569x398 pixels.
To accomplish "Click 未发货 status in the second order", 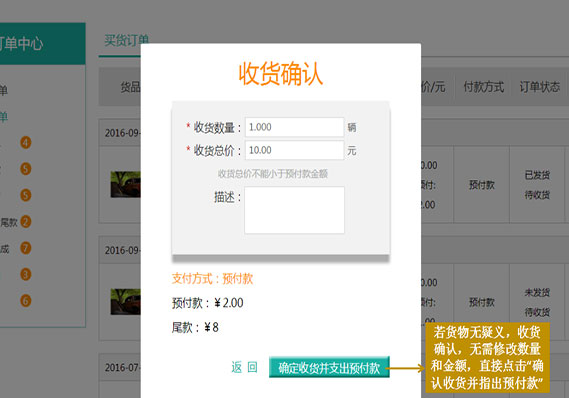I will click(x=537, y=292).
